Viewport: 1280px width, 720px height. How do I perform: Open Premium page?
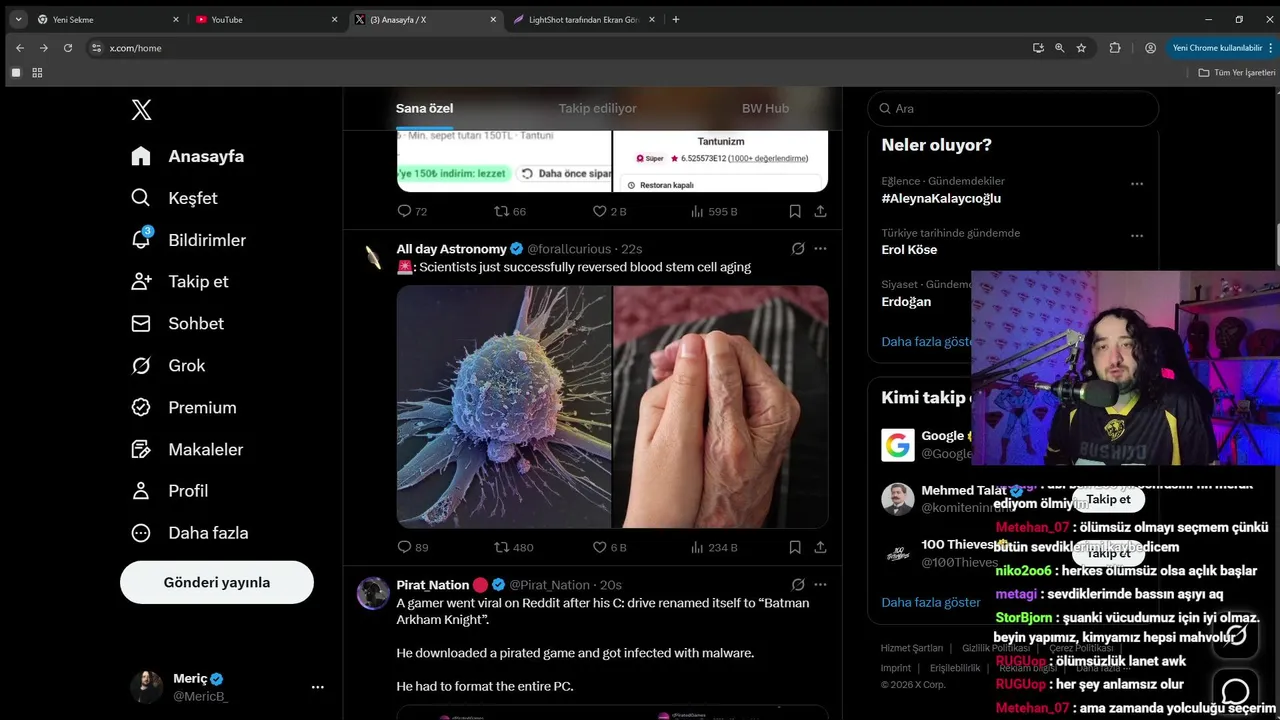[184, 407]
